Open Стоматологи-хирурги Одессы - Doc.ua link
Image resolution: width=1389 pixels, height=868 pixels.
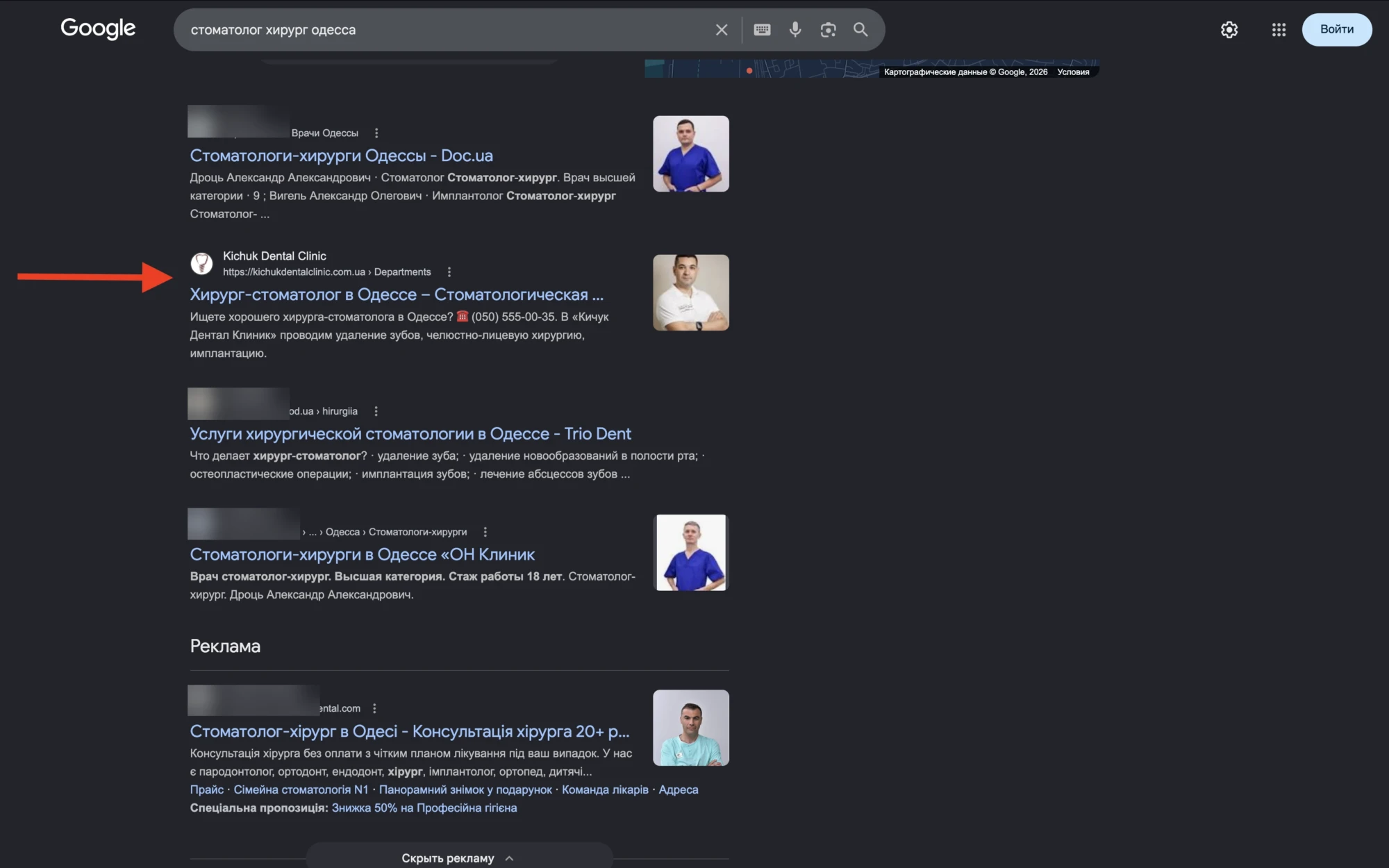tap(342, 156)
